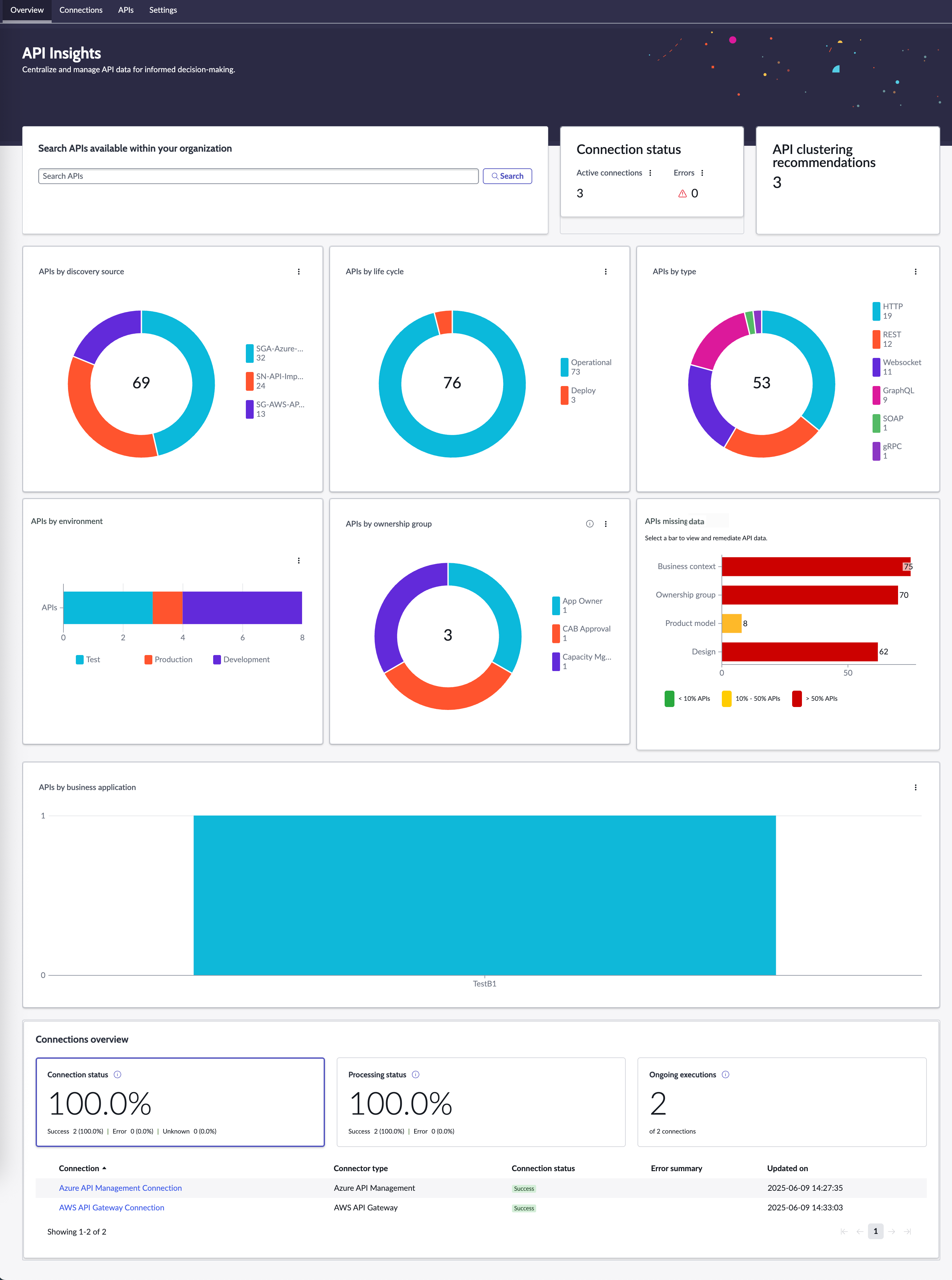This screenshot has height=1280, width=952.
Task: Open options menu for APIs by environment
Action: (x=298, y=561)
